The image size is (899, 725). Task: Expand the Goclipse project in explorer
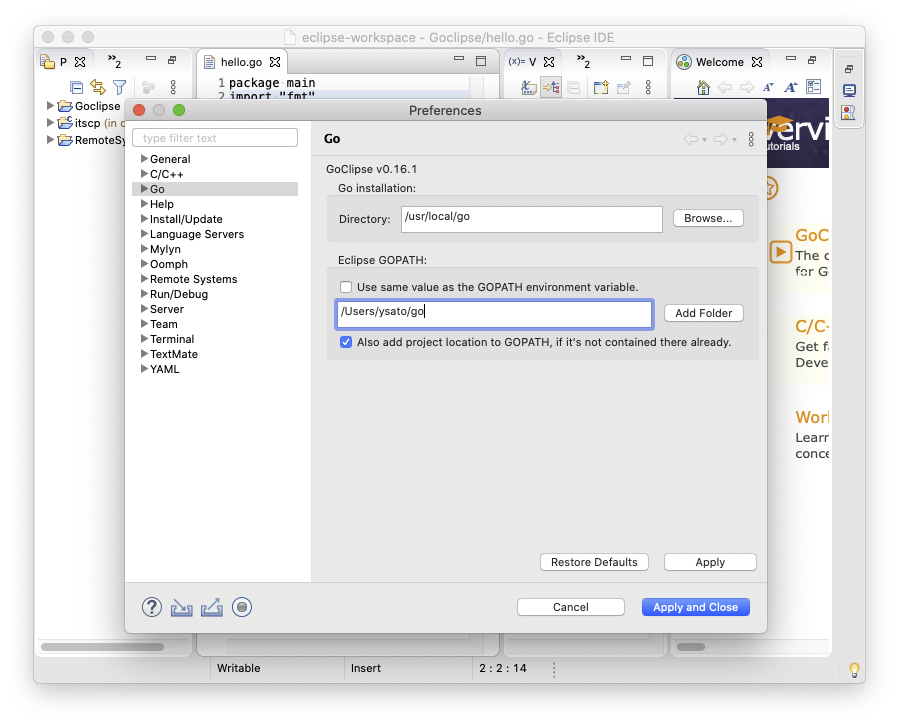click(x=52, y=106)
